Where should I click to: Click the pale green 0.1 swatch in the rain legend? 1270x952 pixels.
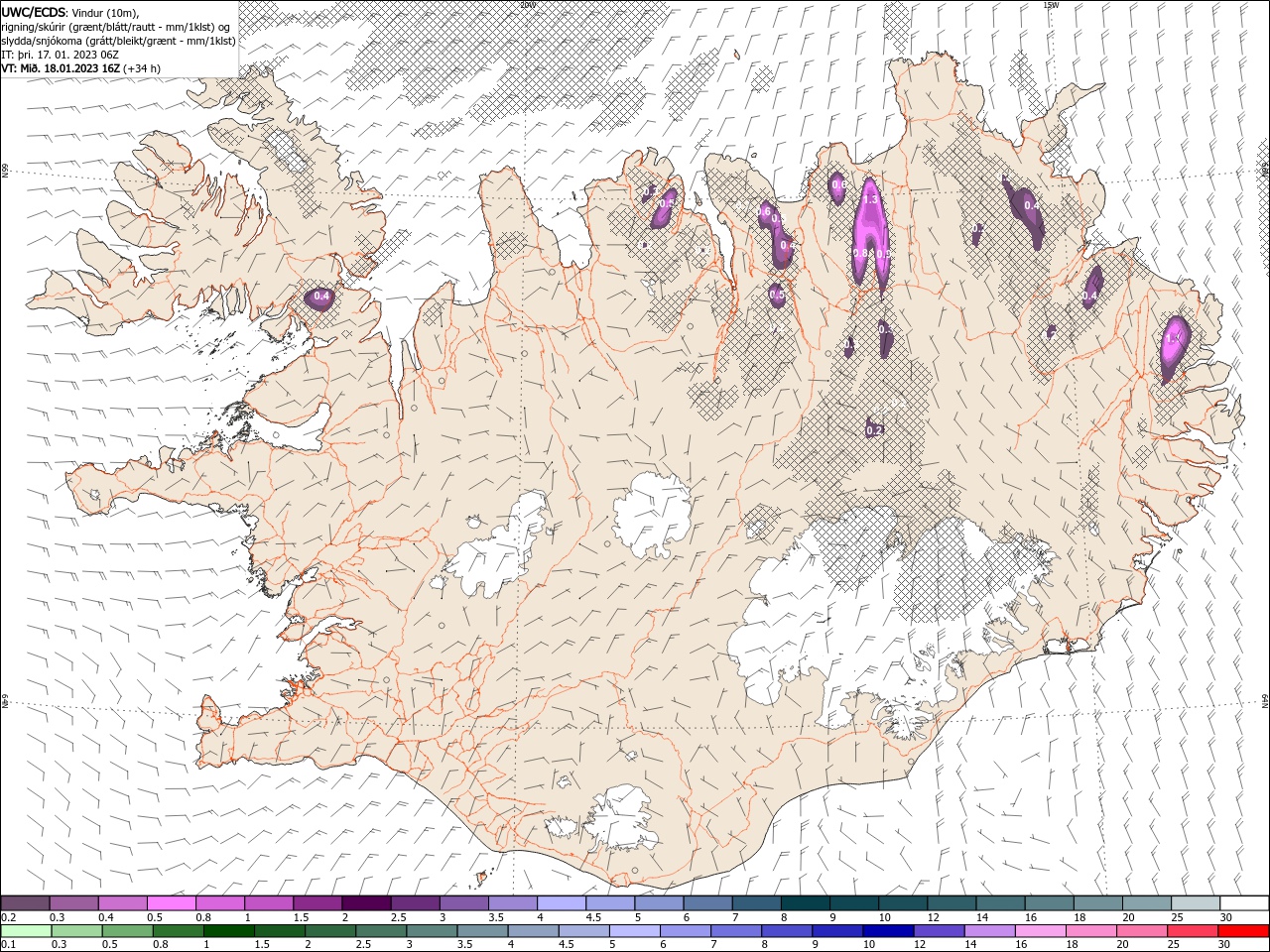pyautogui.click(x=26, y=931)
